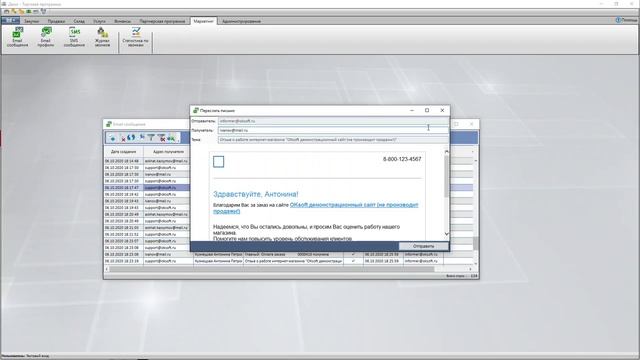Click the checkmark in the Оплата заказа row
The image size is (640, 360).
coord(353,254)
